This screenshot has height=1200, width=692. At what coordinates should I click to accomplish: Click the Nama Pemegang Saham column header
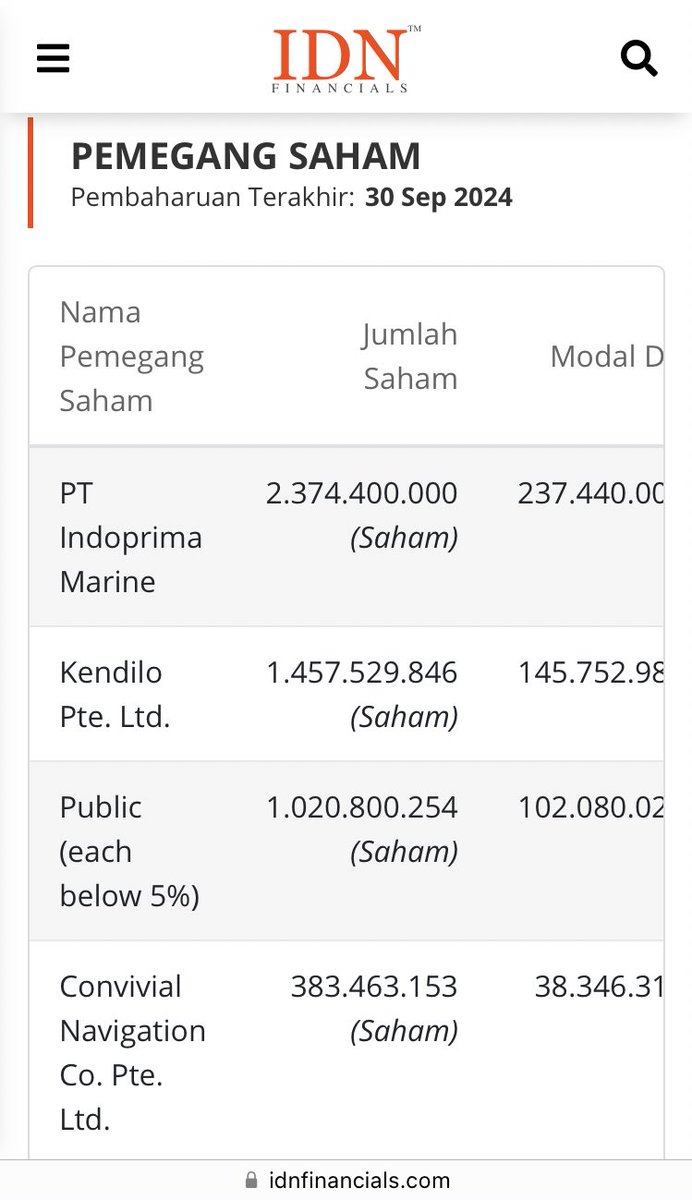tap(131, 356)
